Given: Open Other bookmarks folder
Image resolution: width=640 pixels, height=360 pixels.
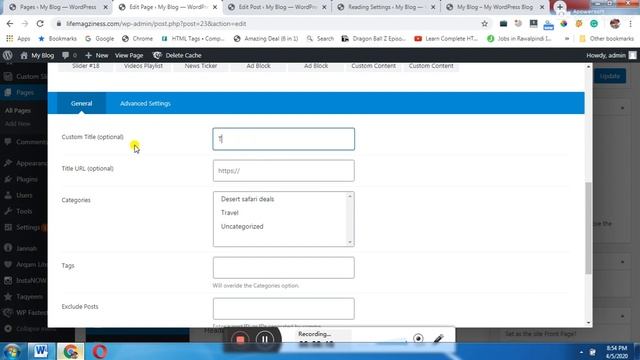Looking at the screenshot, I should pos(607,39).
